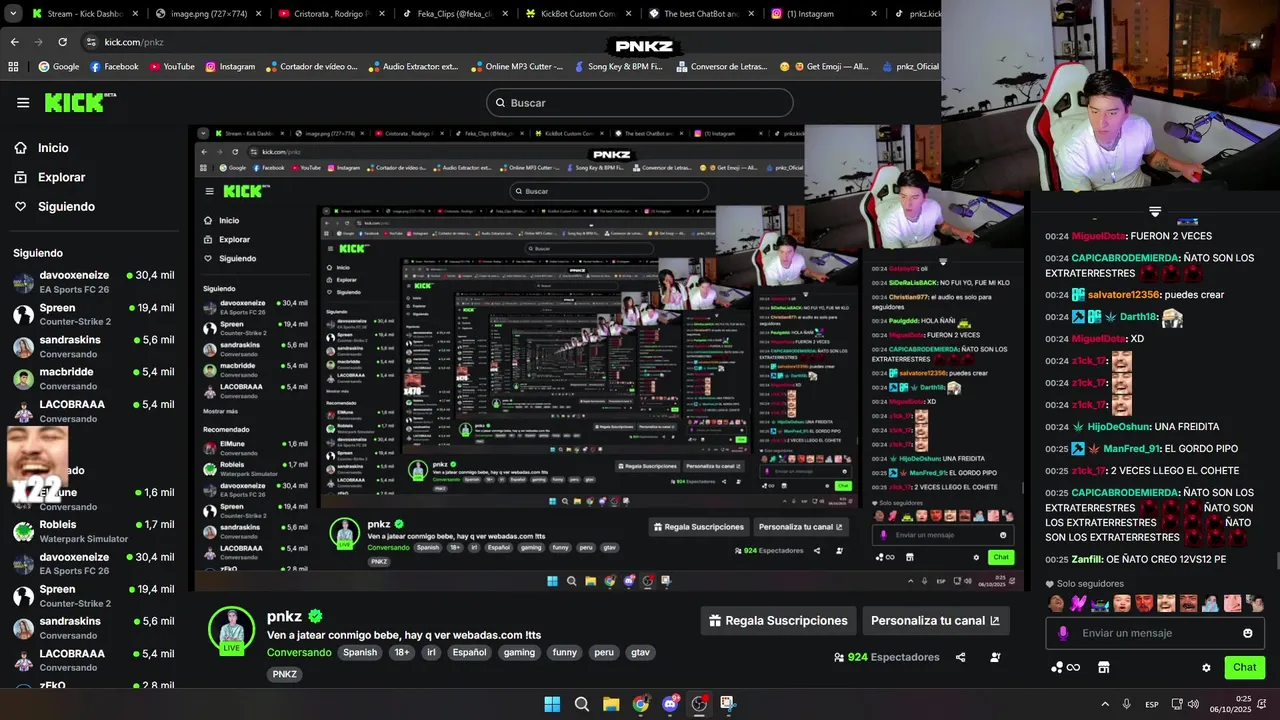Open the Instagram bookmark in bookmarks bar
1280x720 pixels.
(x=230, y=67)
